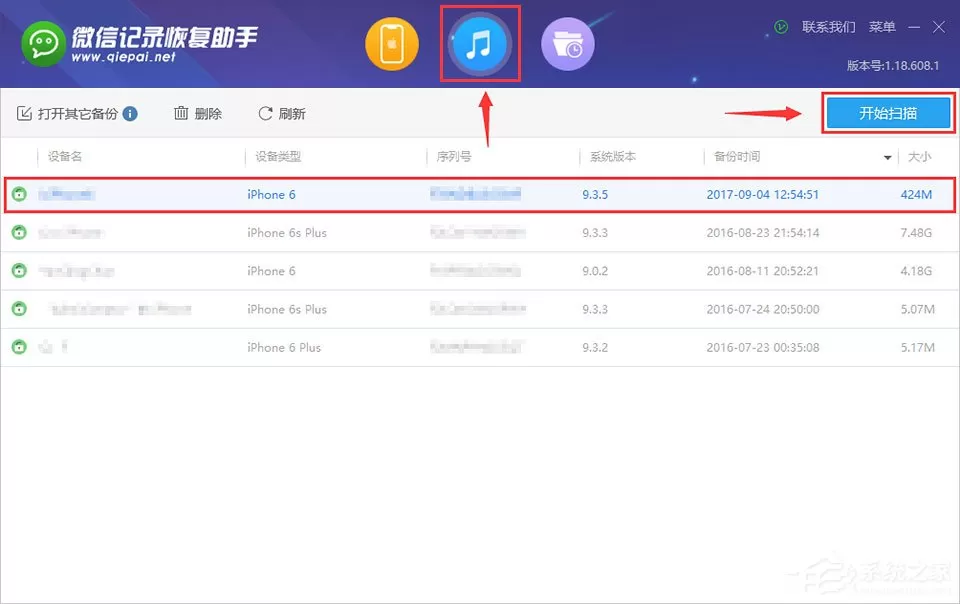Click the green WeChat logo icon

pos(43,43)
